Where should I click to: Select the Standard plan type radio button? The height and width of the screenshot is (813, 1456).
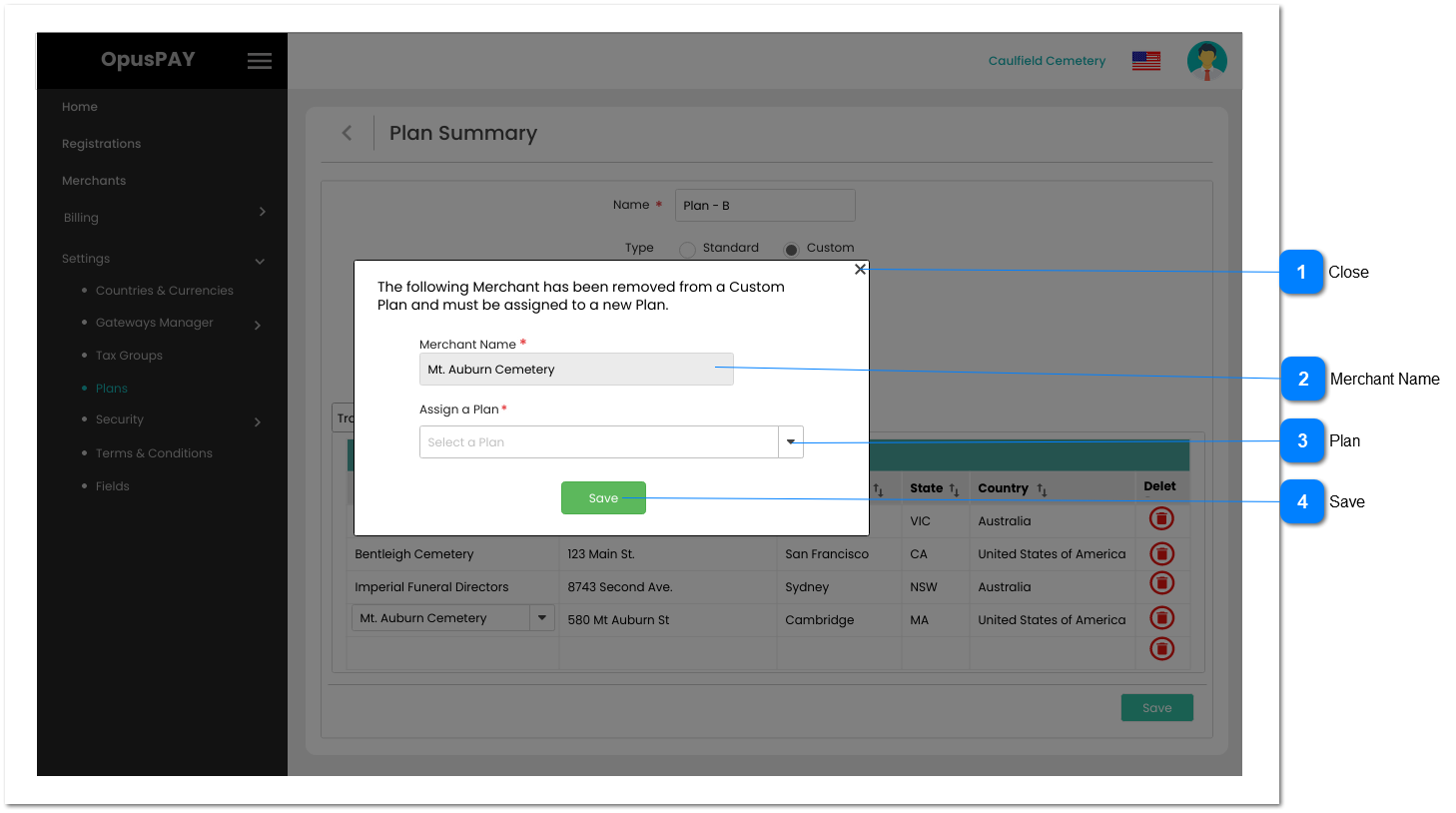click(x=687, y=248)
